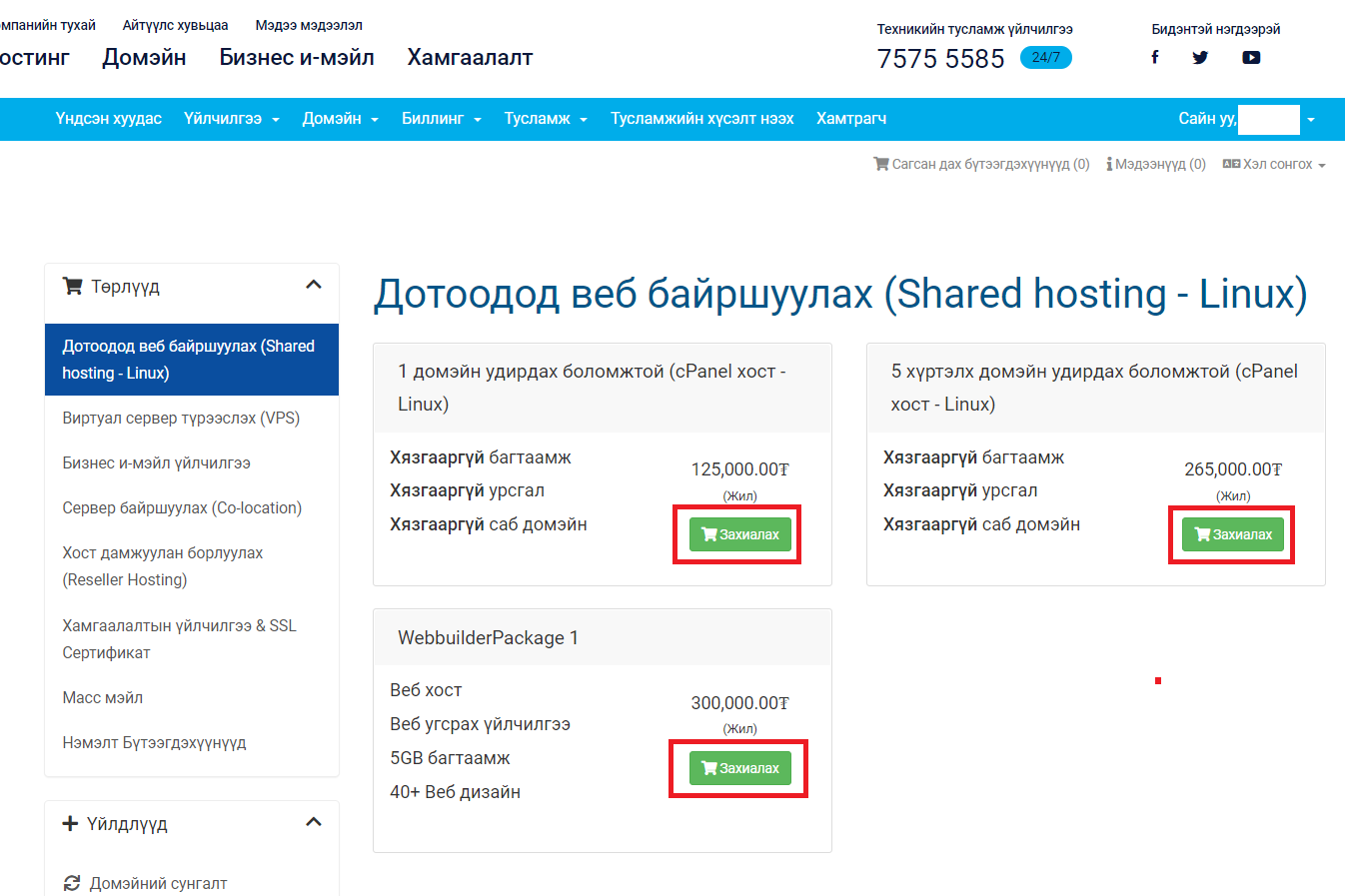Go to Үндсэн хуудас in navbar
Viewport: 1345px width, 896px height.
coord(109,119)
